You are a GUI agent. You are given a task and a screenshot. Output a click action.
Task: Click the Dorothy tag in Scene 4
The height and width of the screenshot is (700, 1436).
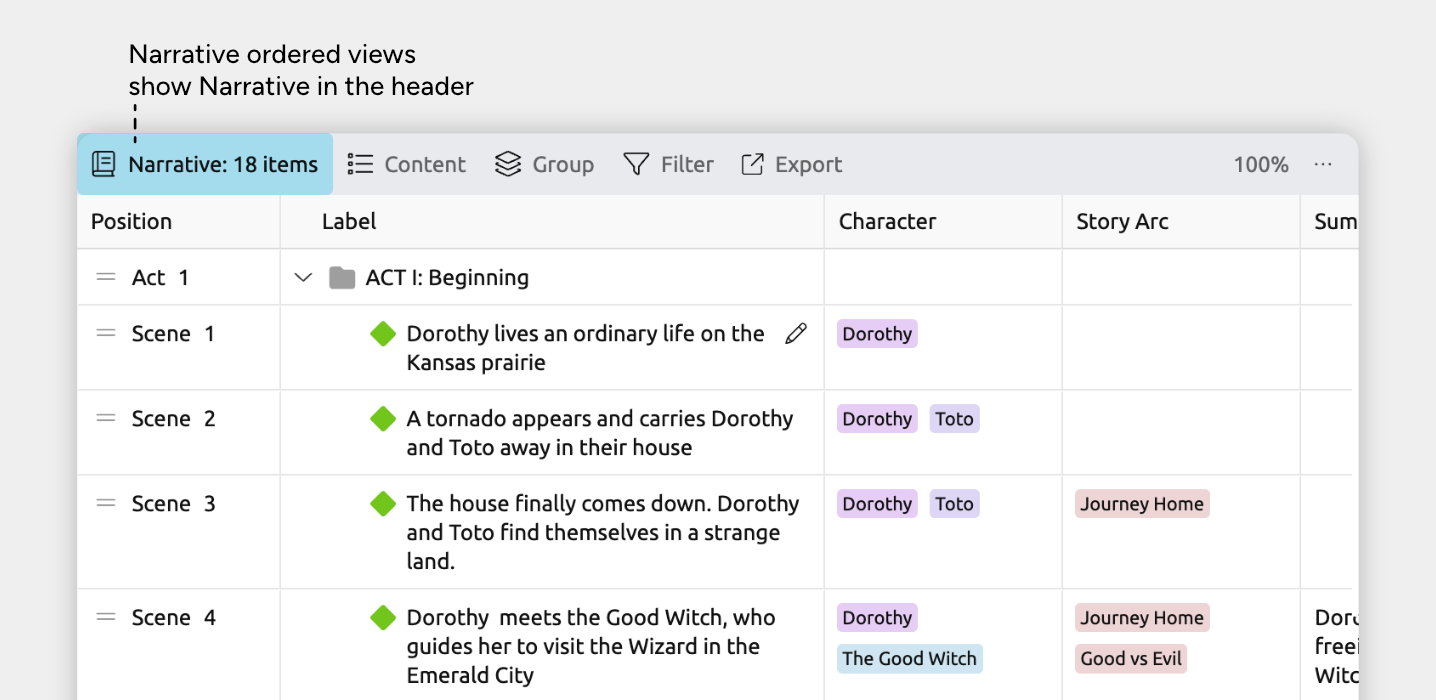(x=877, y=618)
